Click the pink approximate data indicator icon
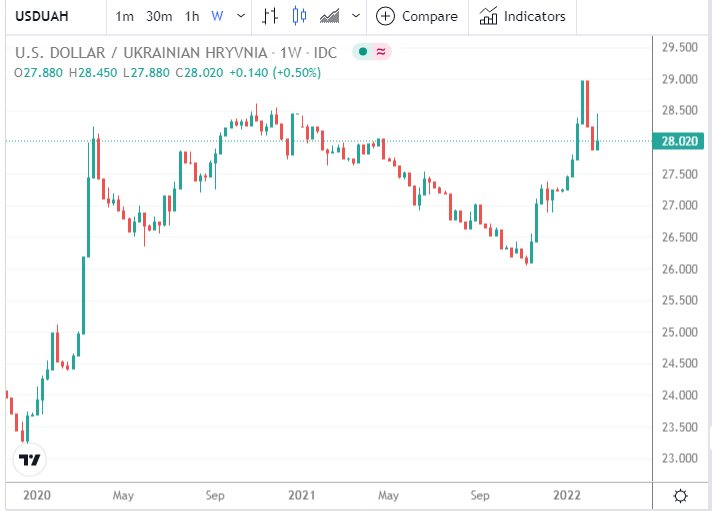The height and width of the screenshot is (511, 712). pyautogui.click(x=381, y=52)
